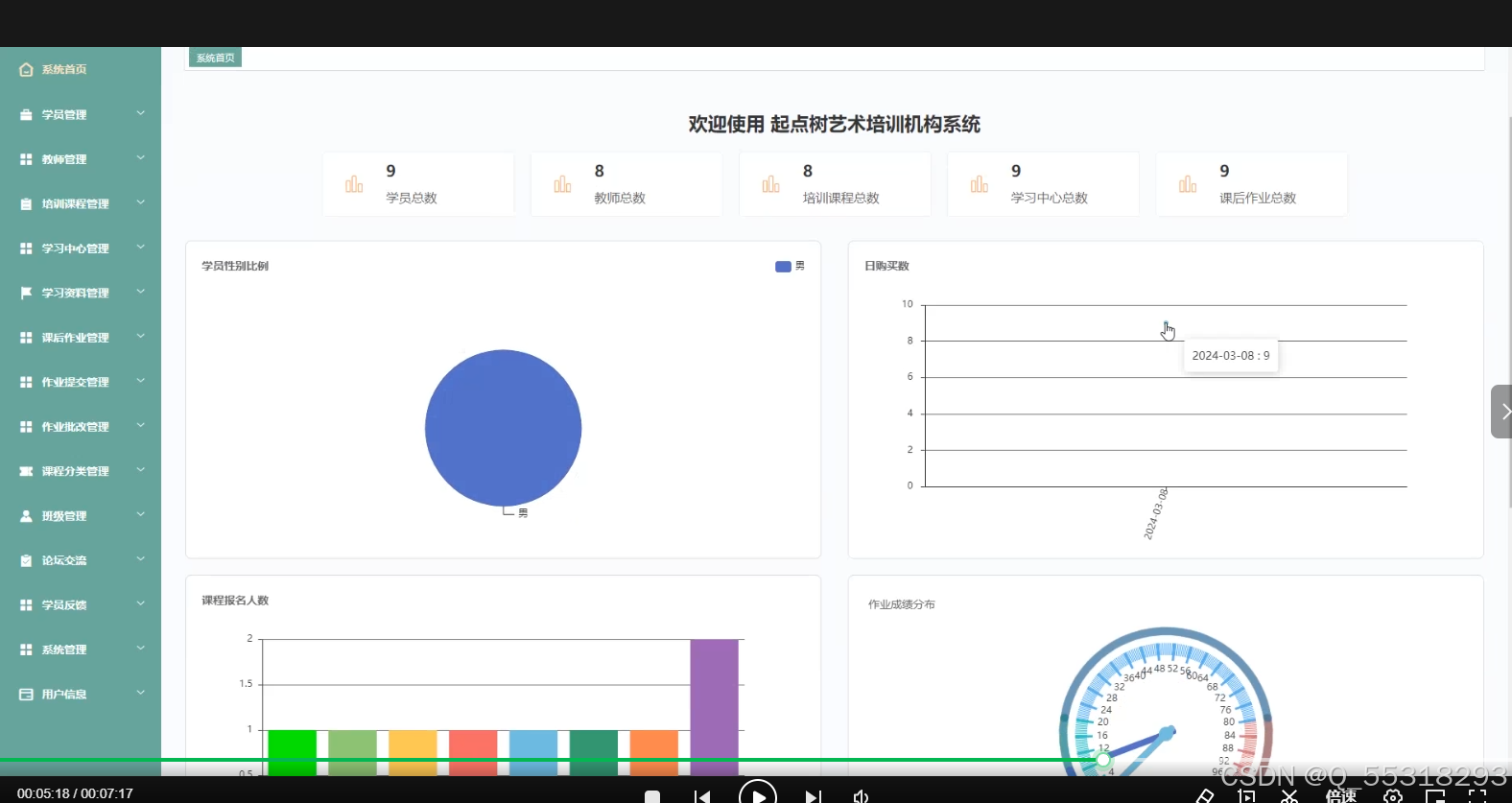Click the purple bar in 课程报名人数 chart

tap(715, 707)
